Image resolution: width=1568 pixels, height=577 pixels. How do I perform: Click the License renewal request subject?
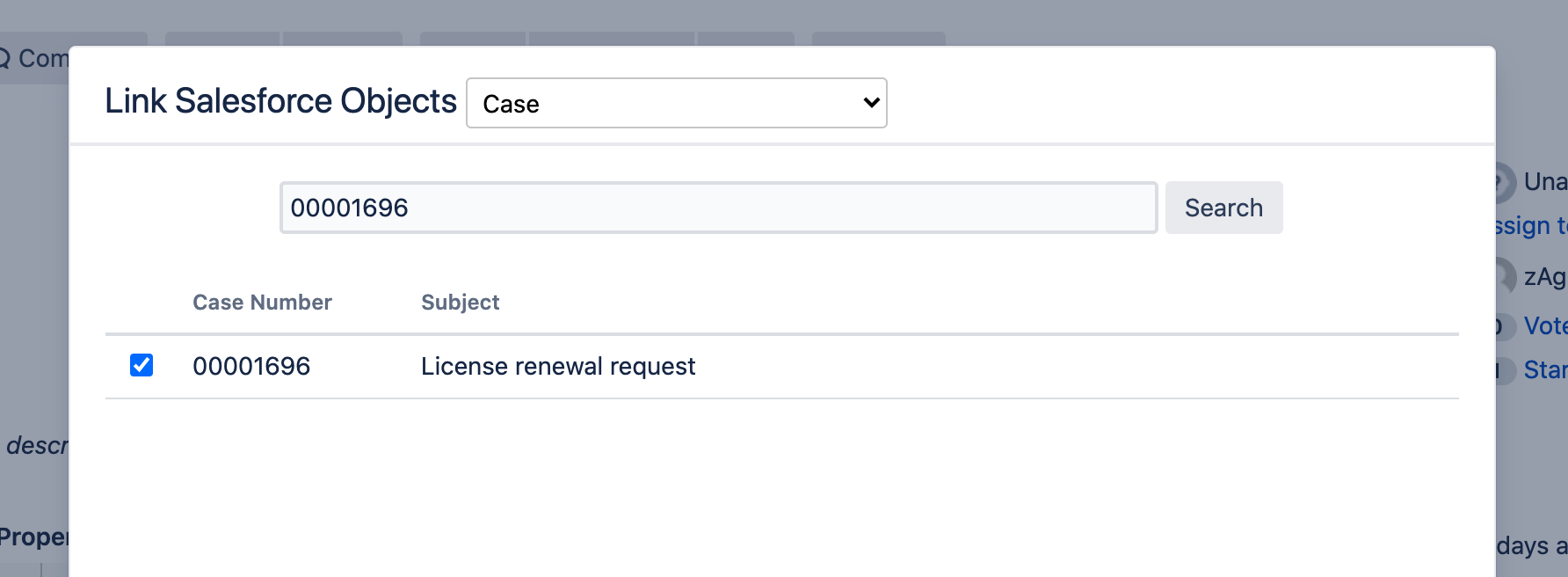(x=558, y=366)
